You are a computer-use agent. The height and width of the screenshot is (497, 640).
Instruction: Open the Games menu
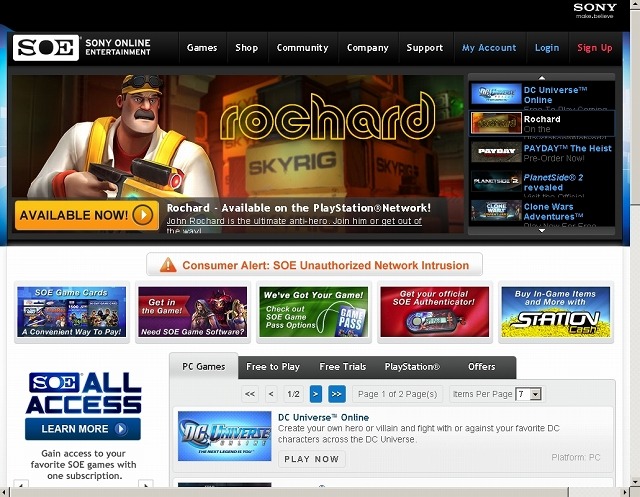pyautogui.click(x=202, y=48)
